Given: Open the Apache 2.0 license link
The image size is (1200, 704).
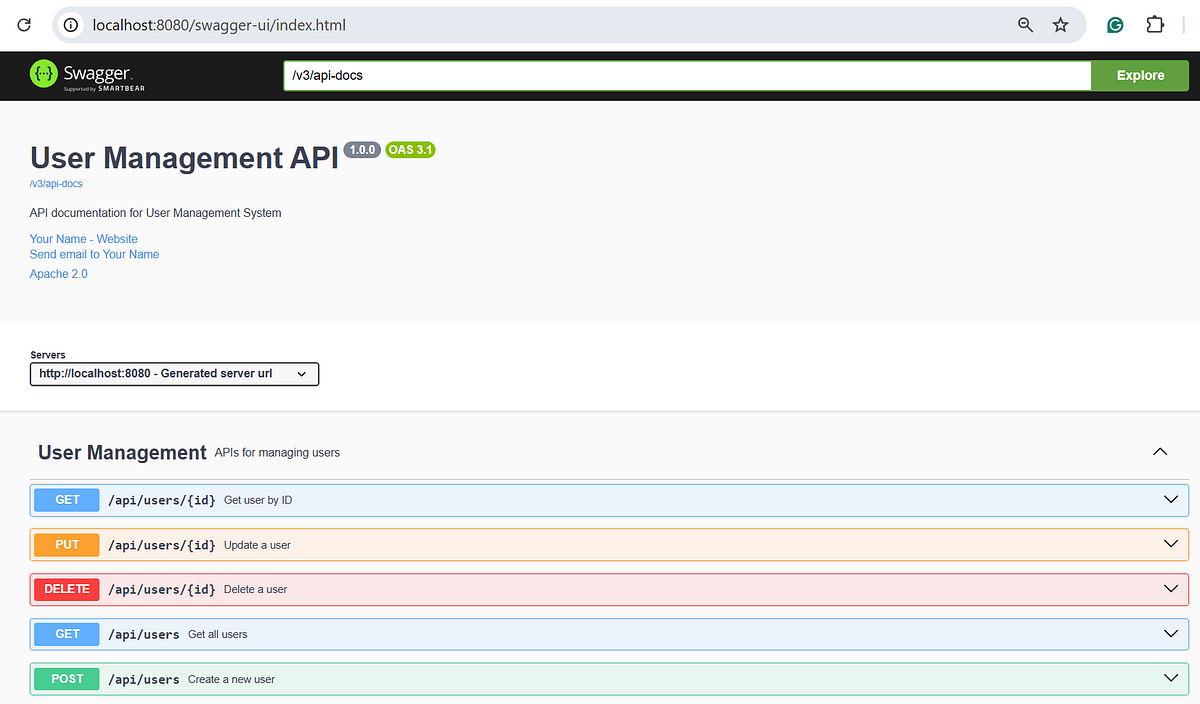Looking at the screenshot, I should (58, 273).
